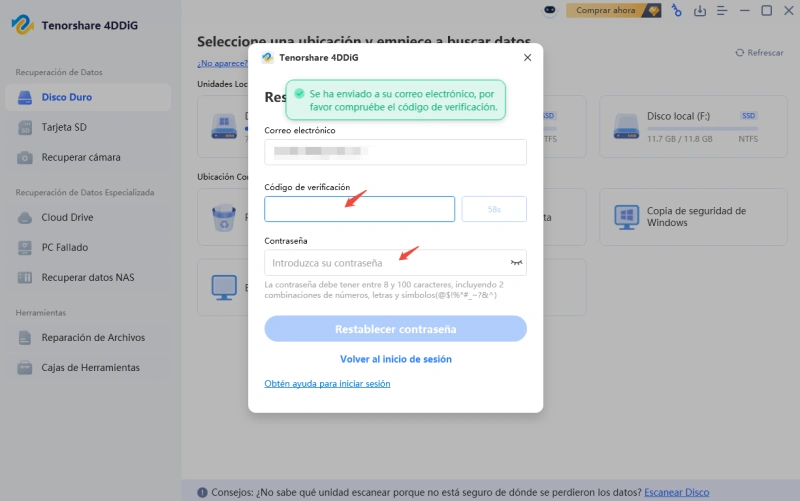The width and height of the screenshot is (800, 501).
Task: Click Restablecer contraseña button
Action: pyautogui.click(x=395, y=329)
